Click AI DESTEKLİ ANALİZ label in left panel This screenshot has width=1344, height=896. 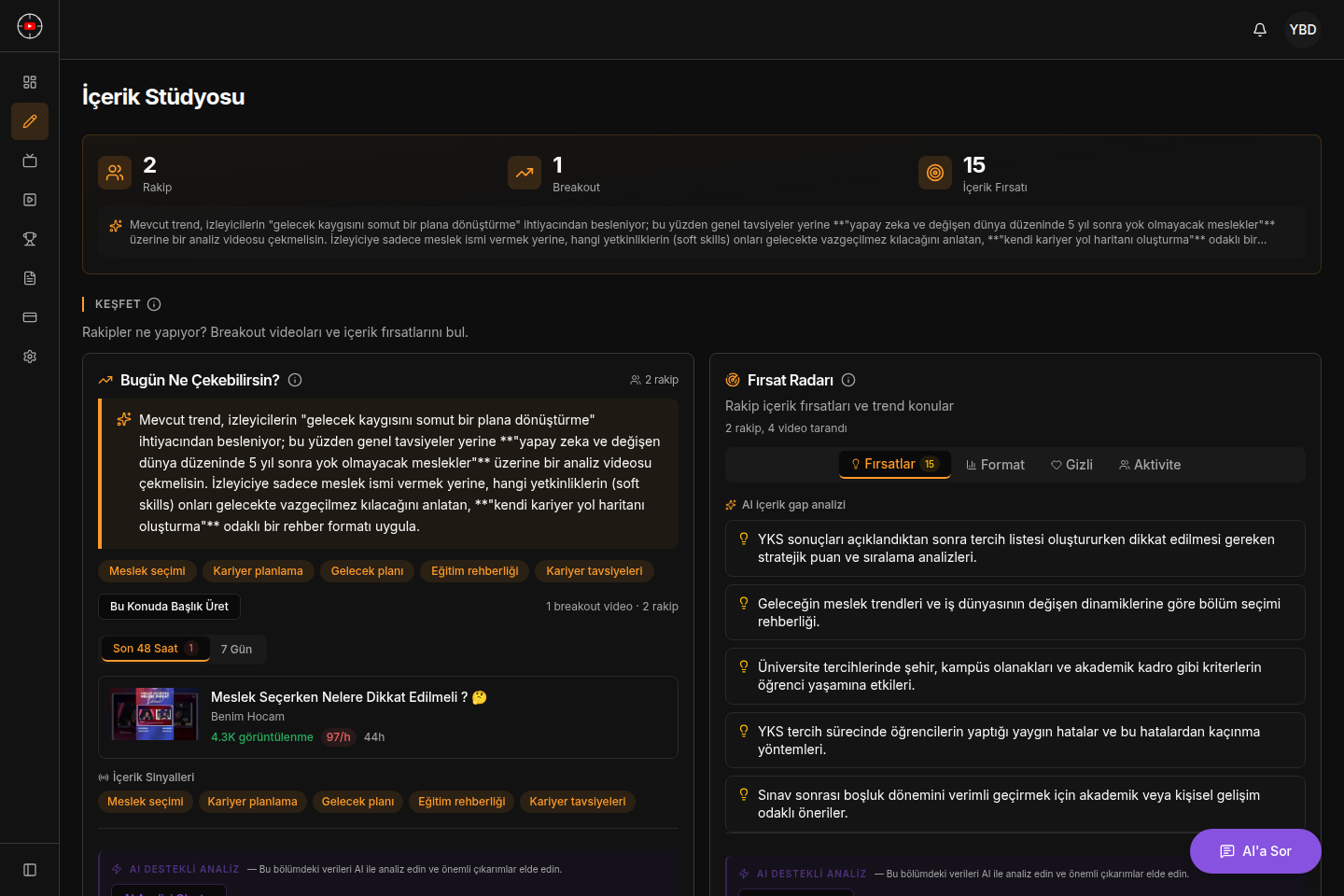click(184, 869)
